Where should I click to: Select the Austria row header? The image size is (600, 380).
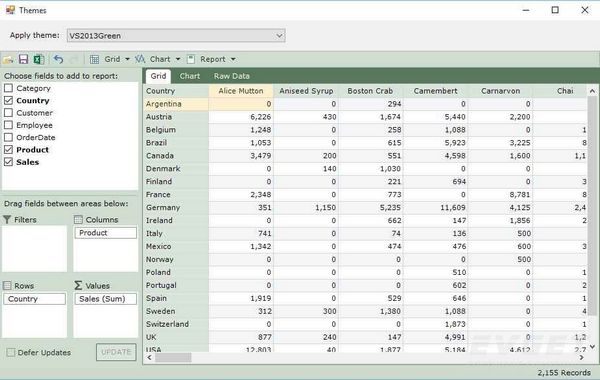[176, 117]
